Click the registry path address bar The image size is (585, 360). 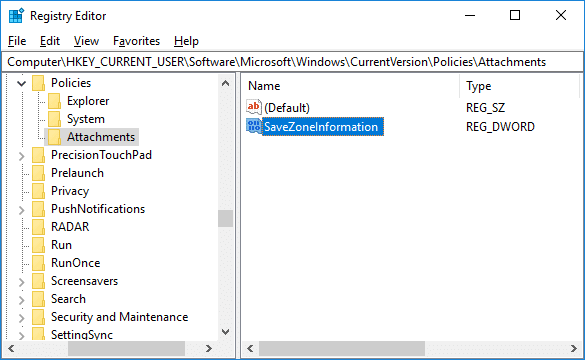click(292, 62)
